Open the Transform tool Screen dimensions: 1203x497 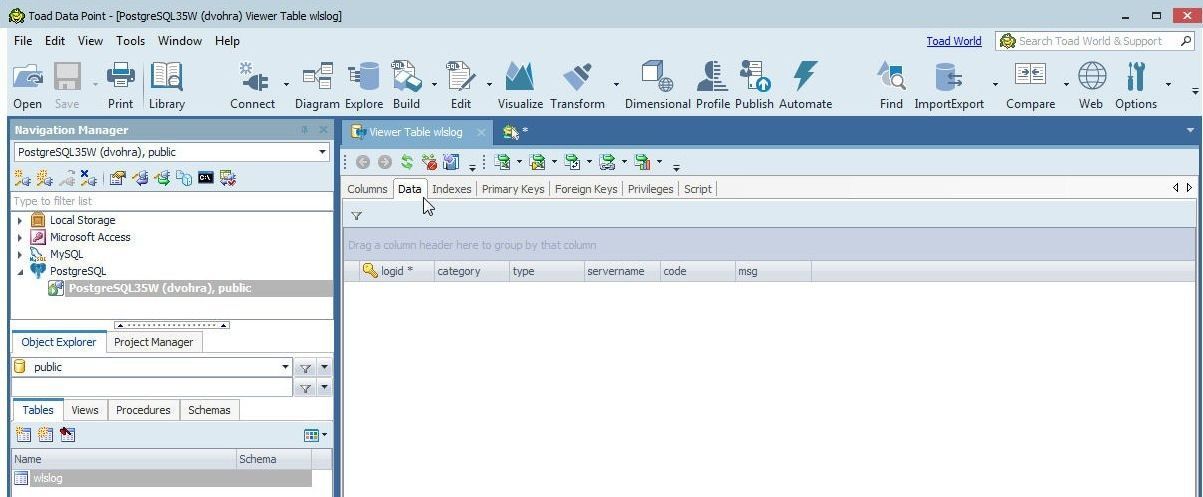[x=577, y=85]
